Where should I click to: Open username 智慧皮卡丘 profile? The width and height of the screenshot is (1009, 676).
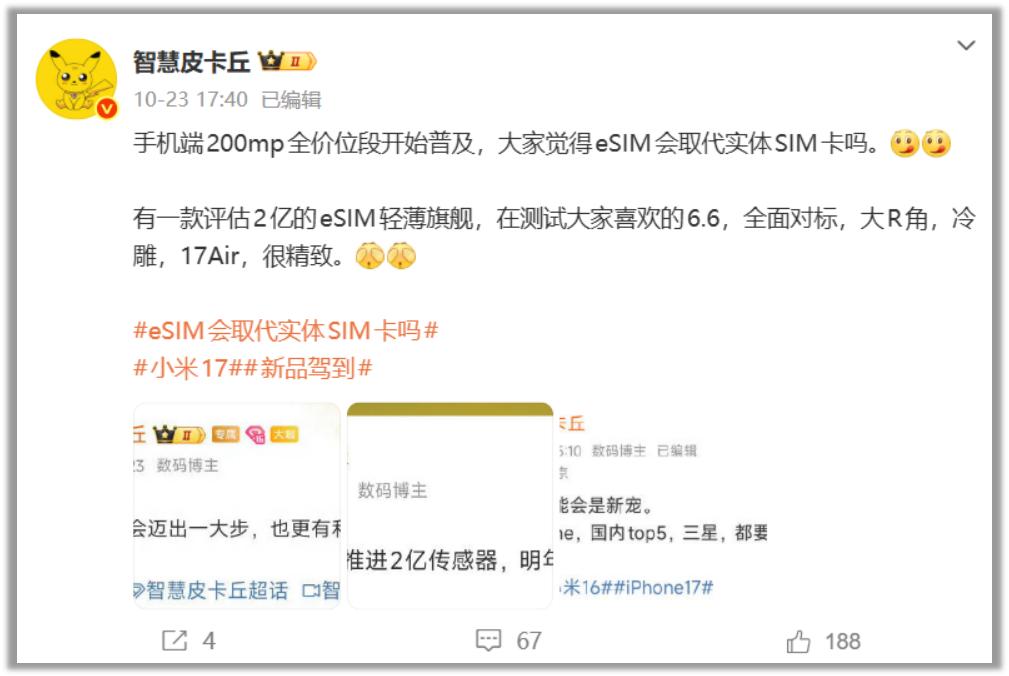coord(192,62)
